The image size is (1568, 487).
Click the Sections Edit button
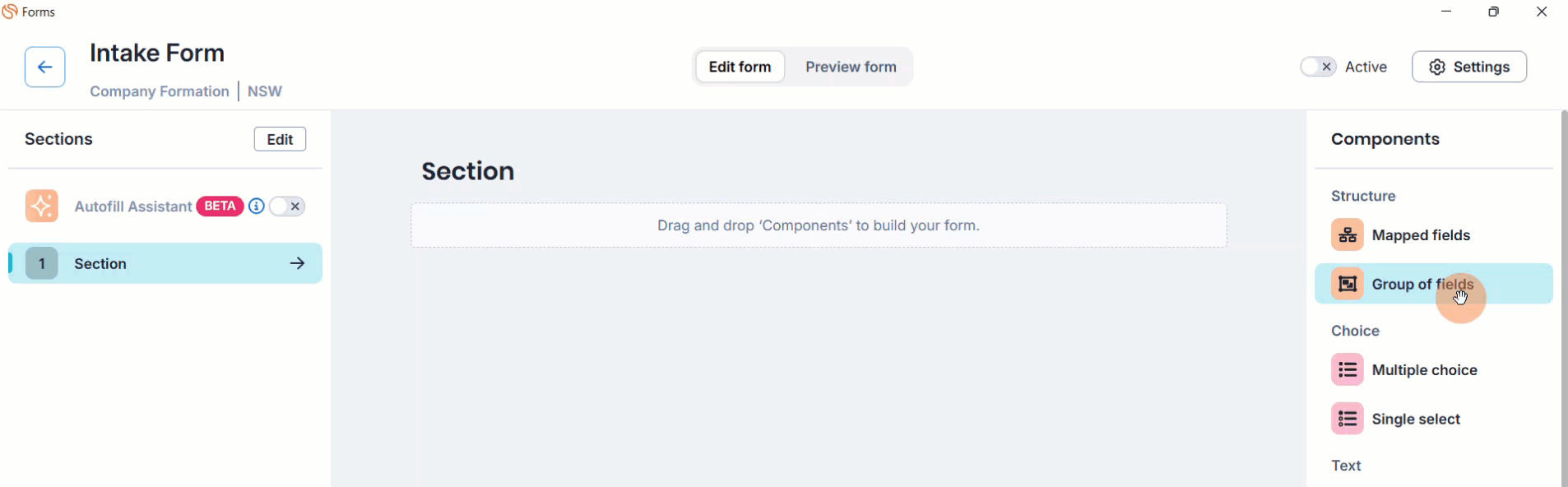pos(280,139)
